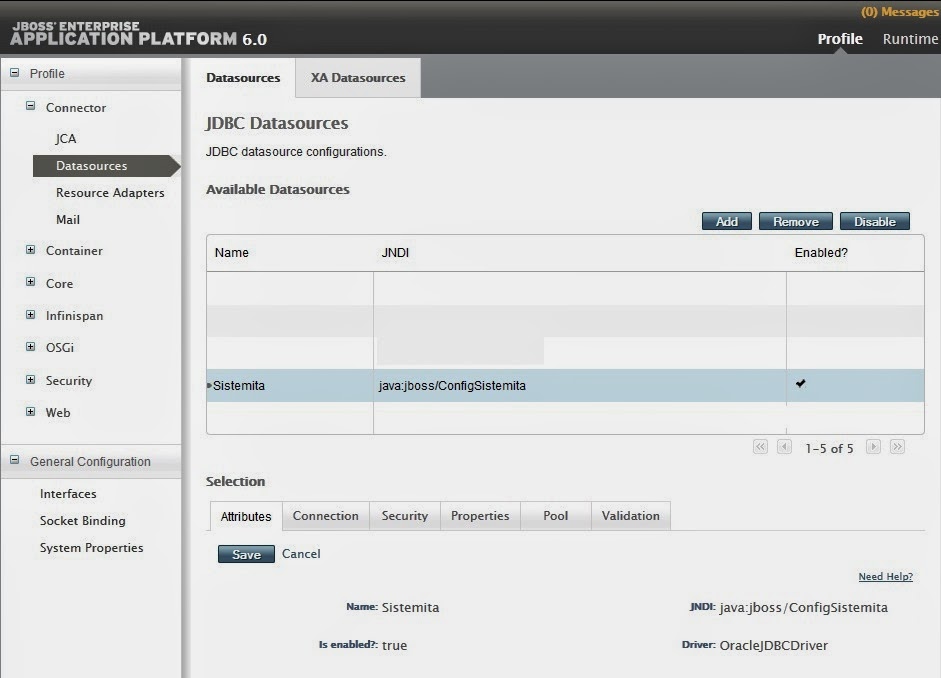Click the Name column header

click(232, 253)
